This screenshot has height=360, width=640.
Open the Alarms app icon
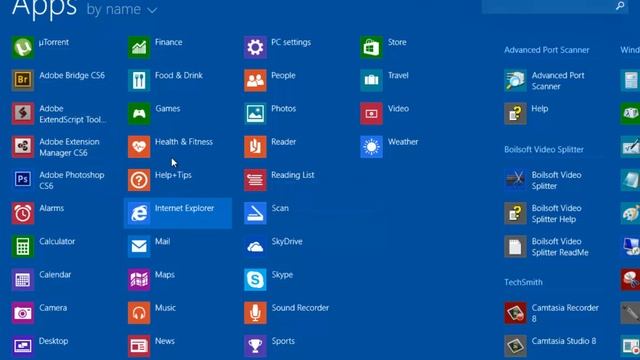point(22,213)
